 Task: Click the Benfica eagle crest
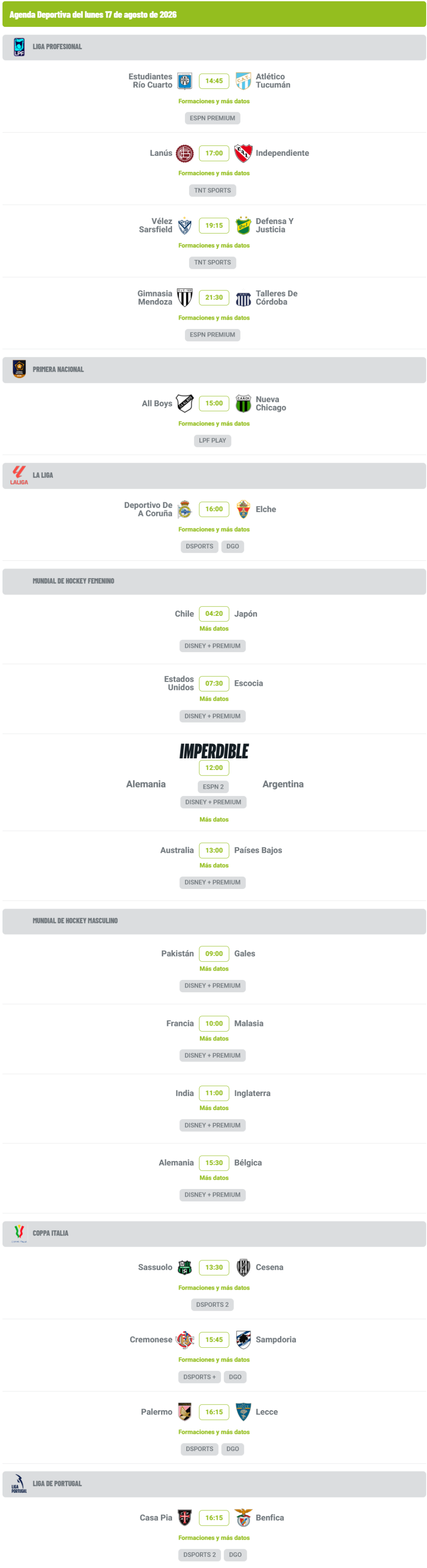(x=243, y=1518)
